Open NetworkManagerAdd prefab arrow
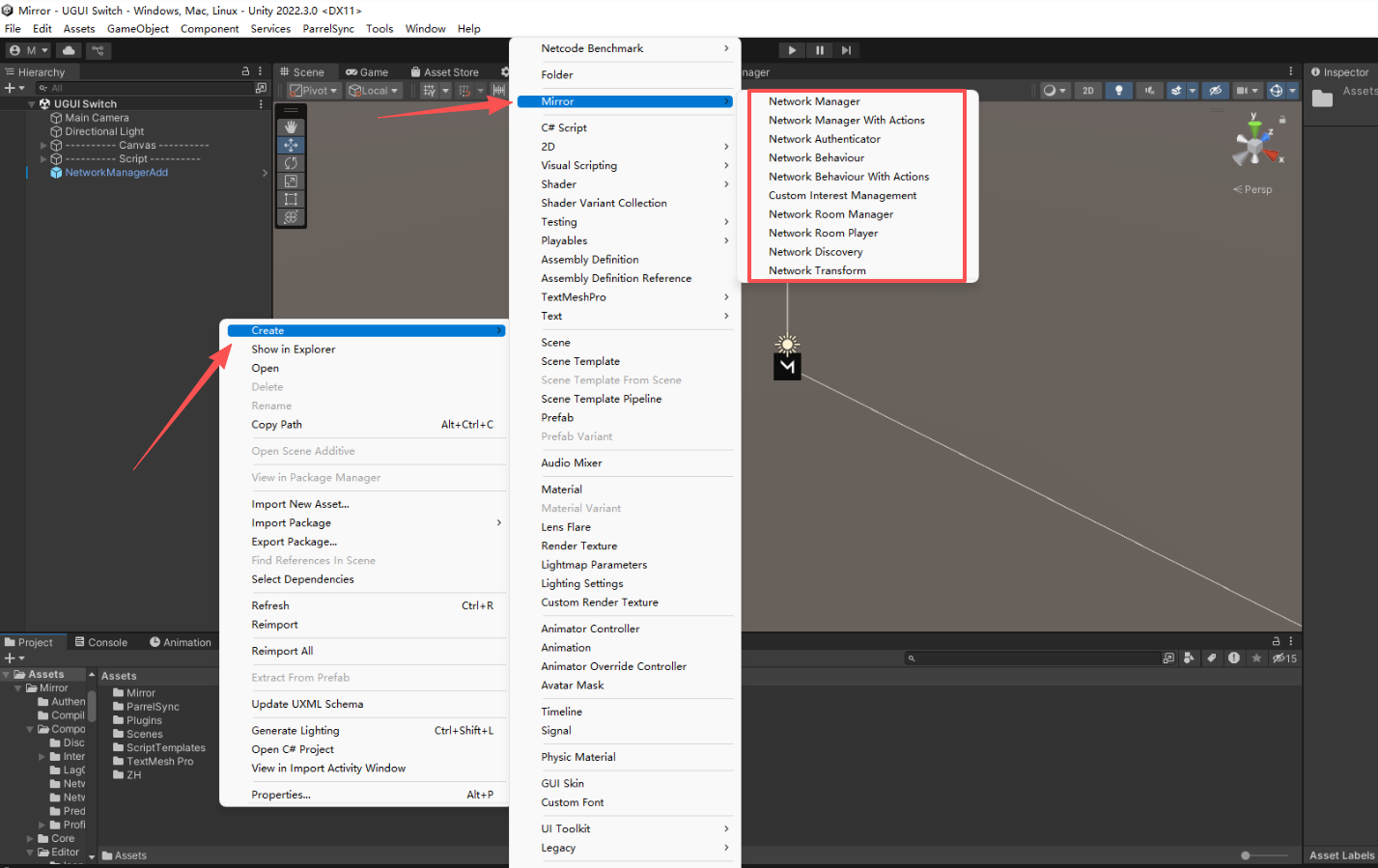This screenshot has height=868, width=1378. tap(265, 173)
